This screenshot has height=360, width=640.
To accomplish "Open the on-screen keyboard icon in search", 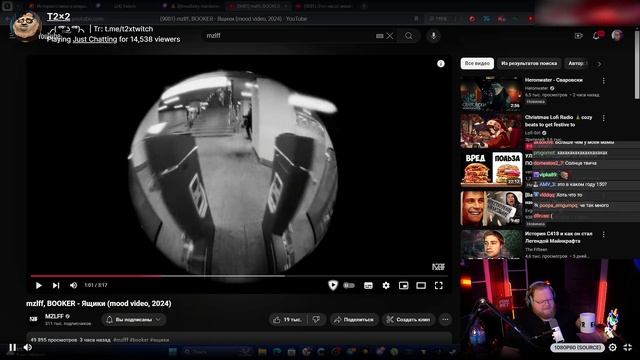I will click(x=380, y=36).
